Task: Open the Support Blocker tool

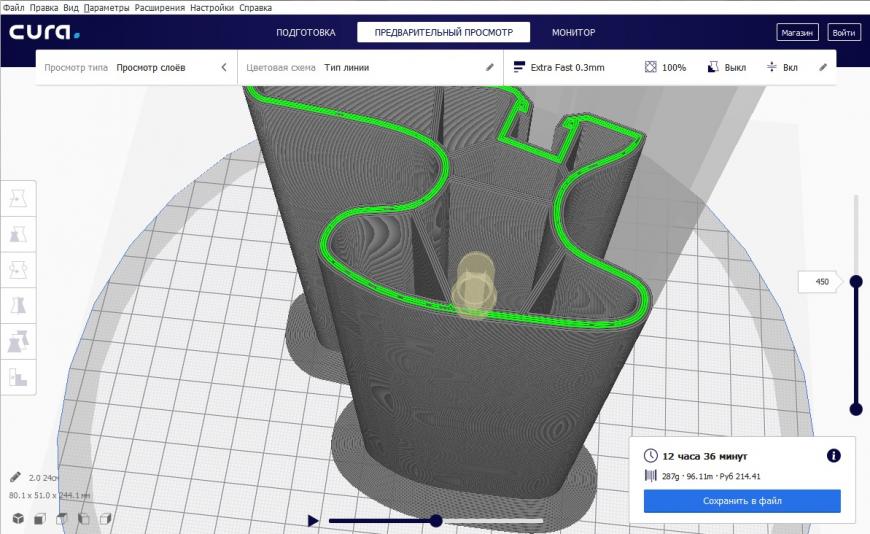Action: tap(18, 377)
